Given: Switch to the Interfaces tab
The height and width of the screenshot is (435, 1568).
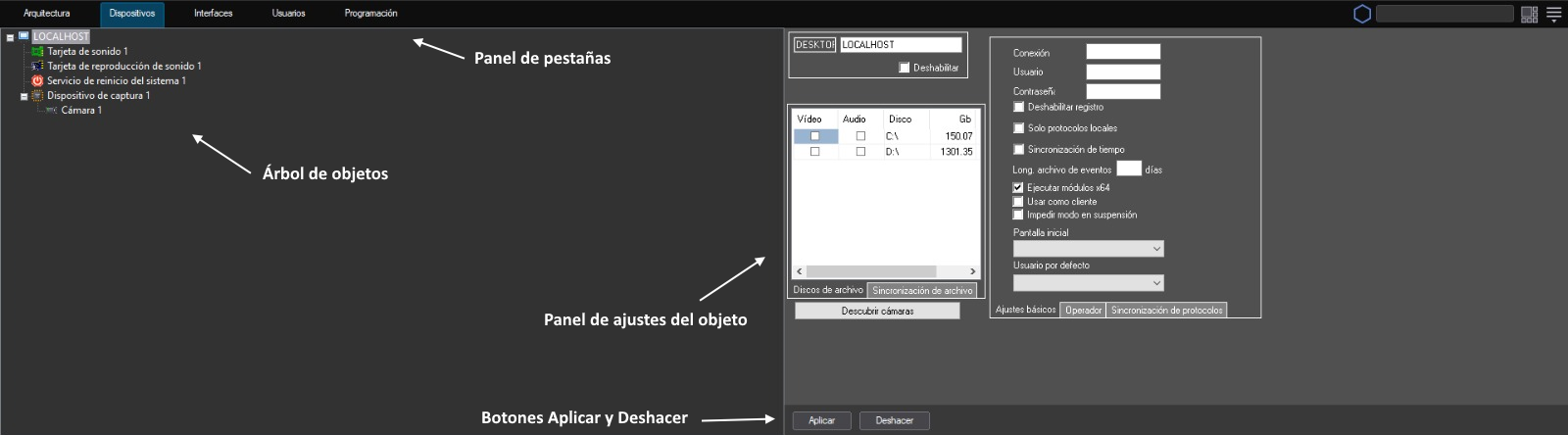Looking at the screenshot, I should tap(213, 14).
